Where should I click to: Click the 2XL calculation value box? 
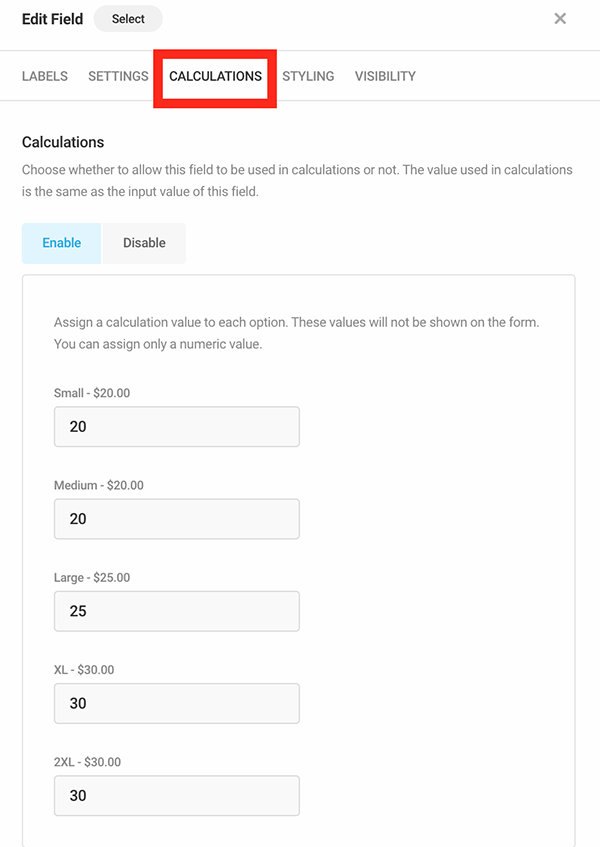click(x=176, y=795)
